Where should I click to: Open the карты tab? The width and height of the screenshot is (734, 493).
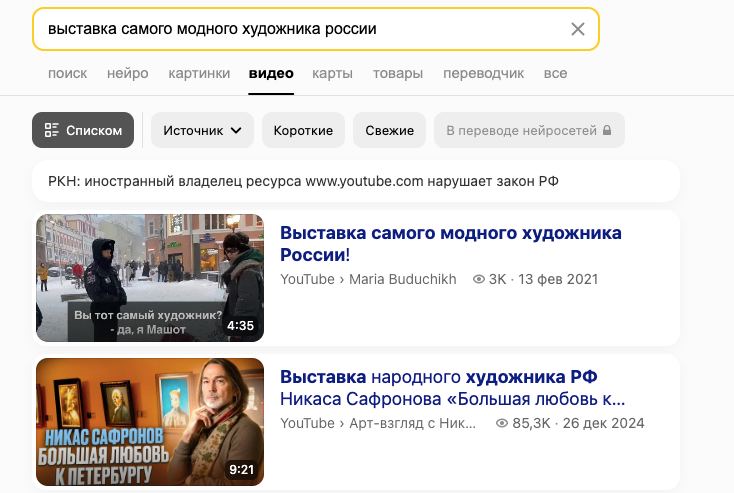[x=332, y=74]
